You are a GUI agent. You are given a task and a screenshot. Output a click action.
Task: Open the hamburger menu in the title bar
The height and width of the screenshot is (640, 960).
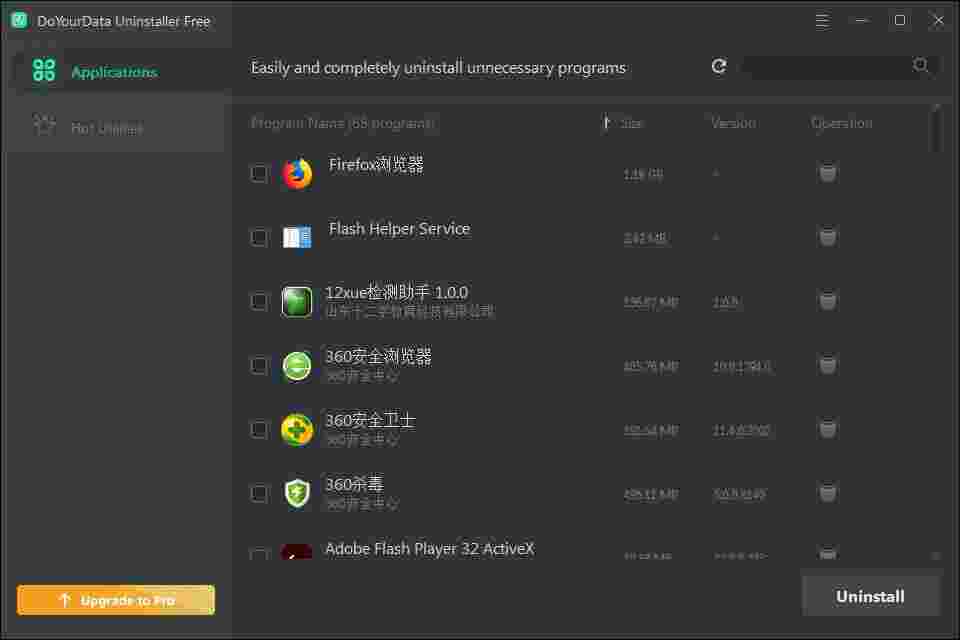pyautogui.click(x=822, y=20)
